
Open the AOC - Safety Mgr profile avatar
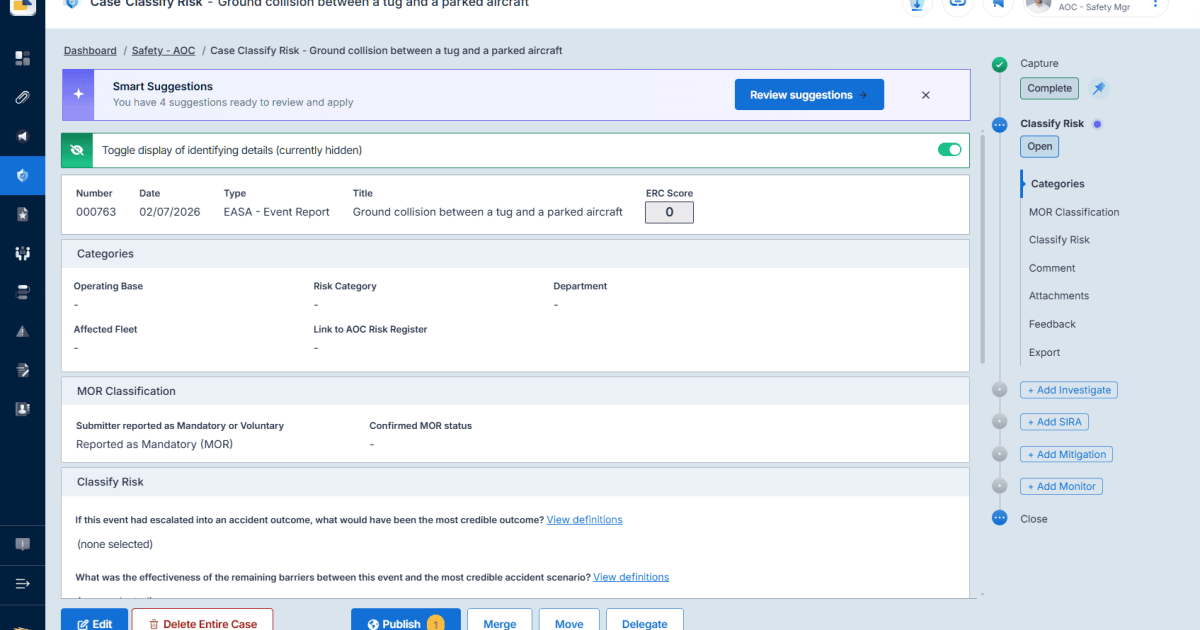point(1038,4)
